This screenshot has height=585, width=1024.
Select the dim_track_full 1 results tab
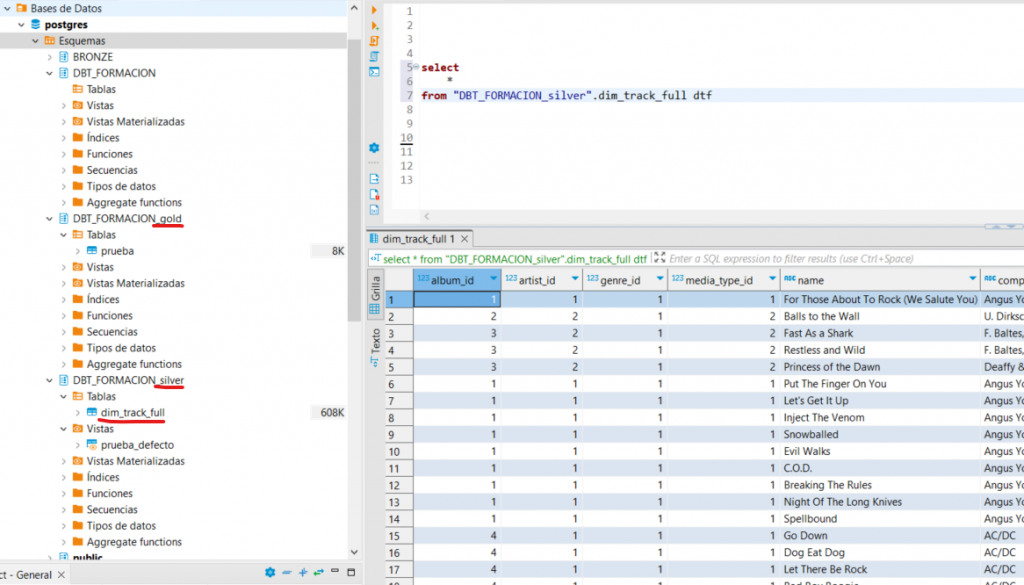point(417,239)
